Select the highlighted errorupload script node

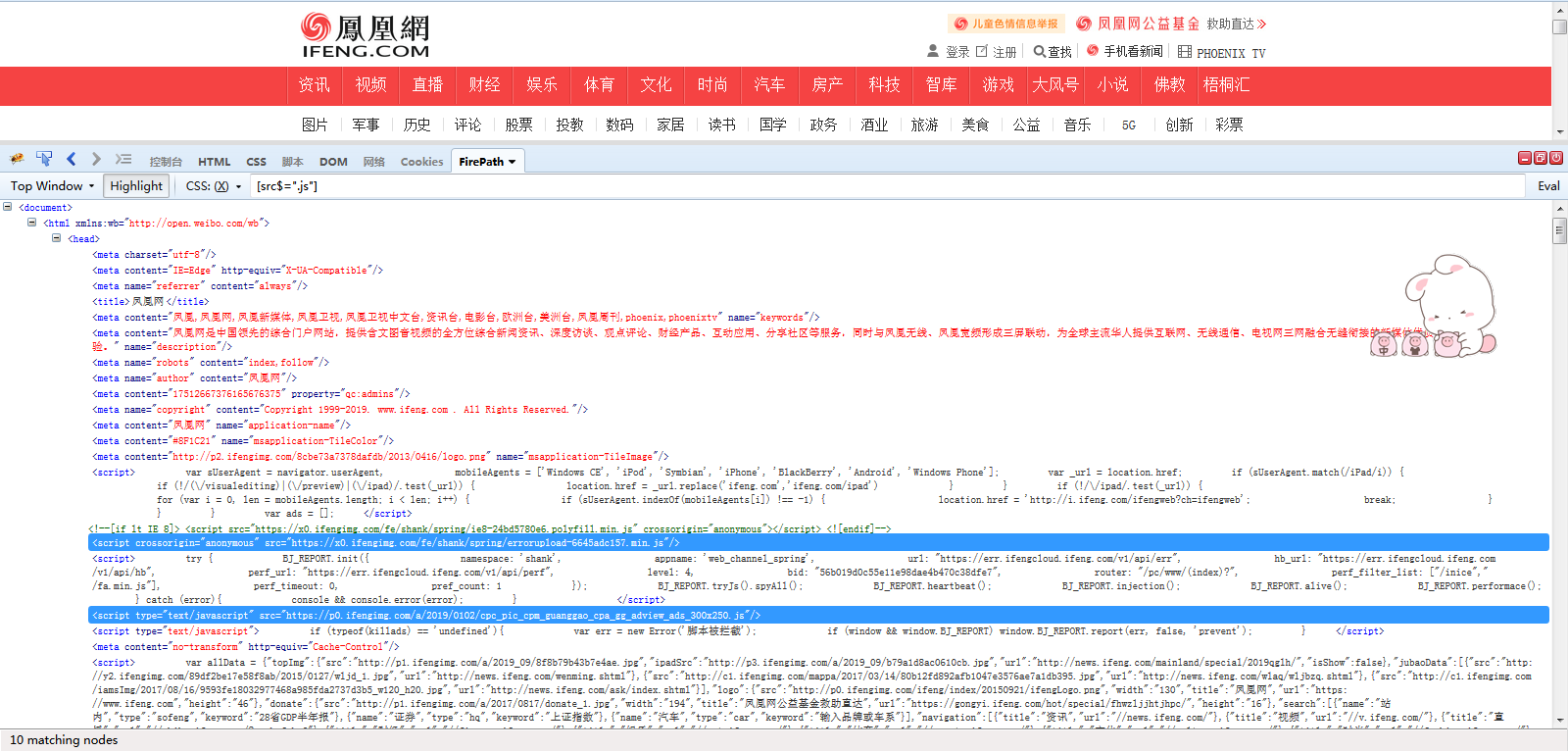pos(819,542)
